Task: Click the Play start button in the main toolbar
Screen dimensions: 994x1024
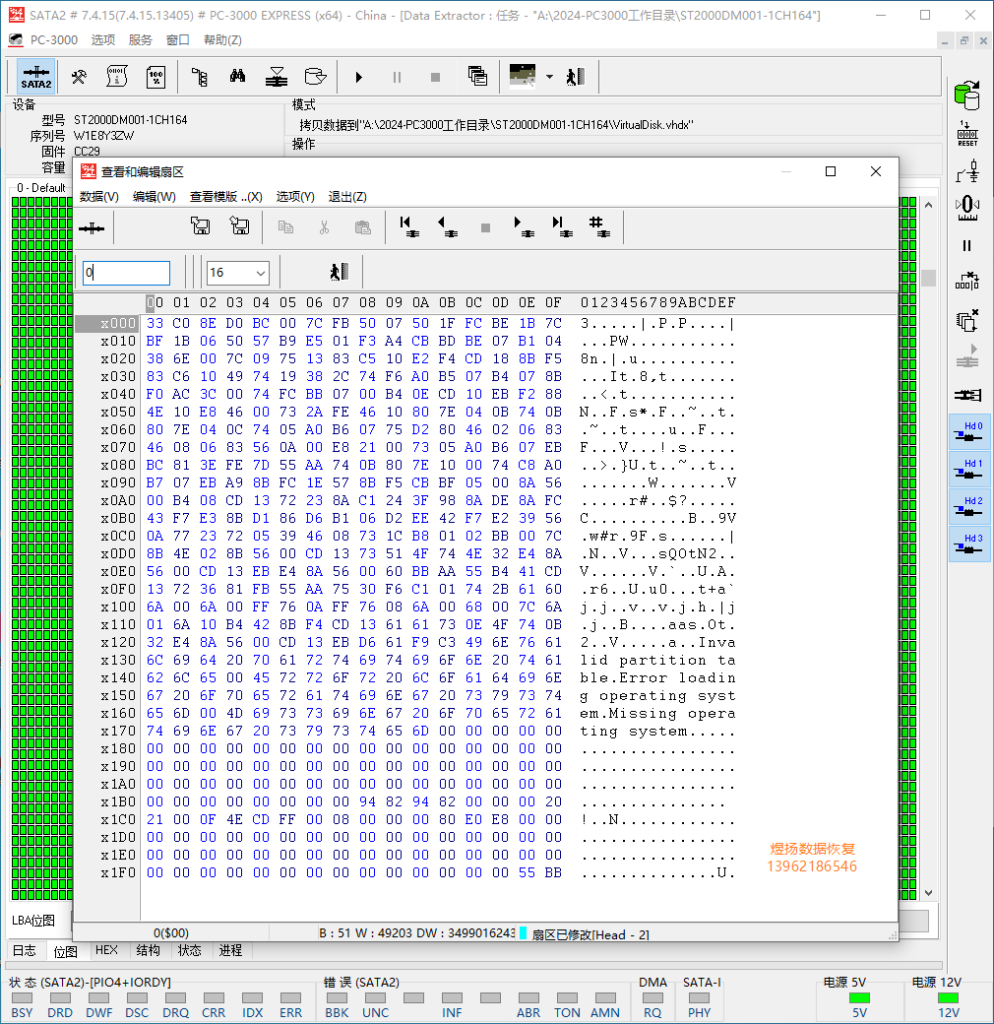Action: click(x=359, y=77)
